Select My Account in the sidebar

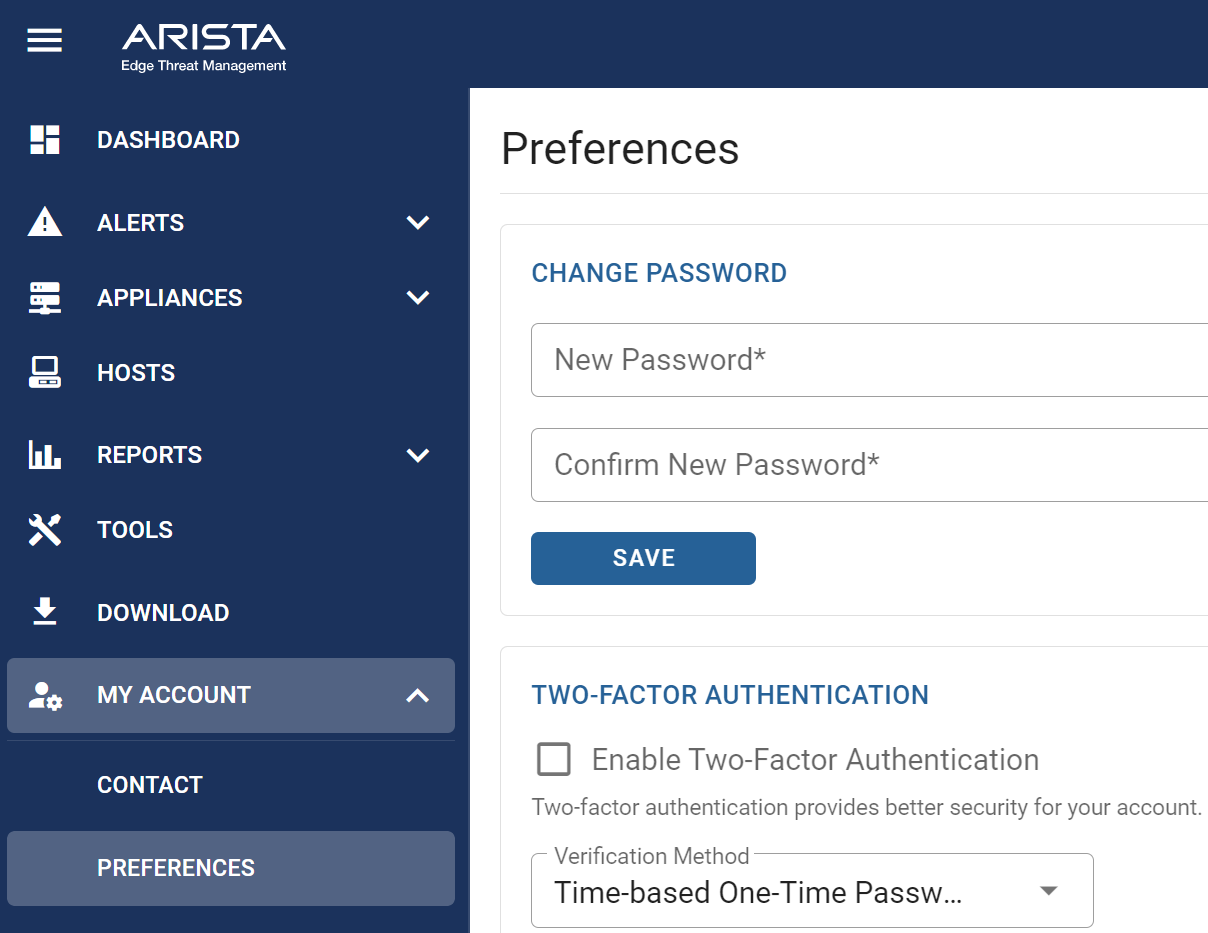pyautogui.click(x=231, y=695)
